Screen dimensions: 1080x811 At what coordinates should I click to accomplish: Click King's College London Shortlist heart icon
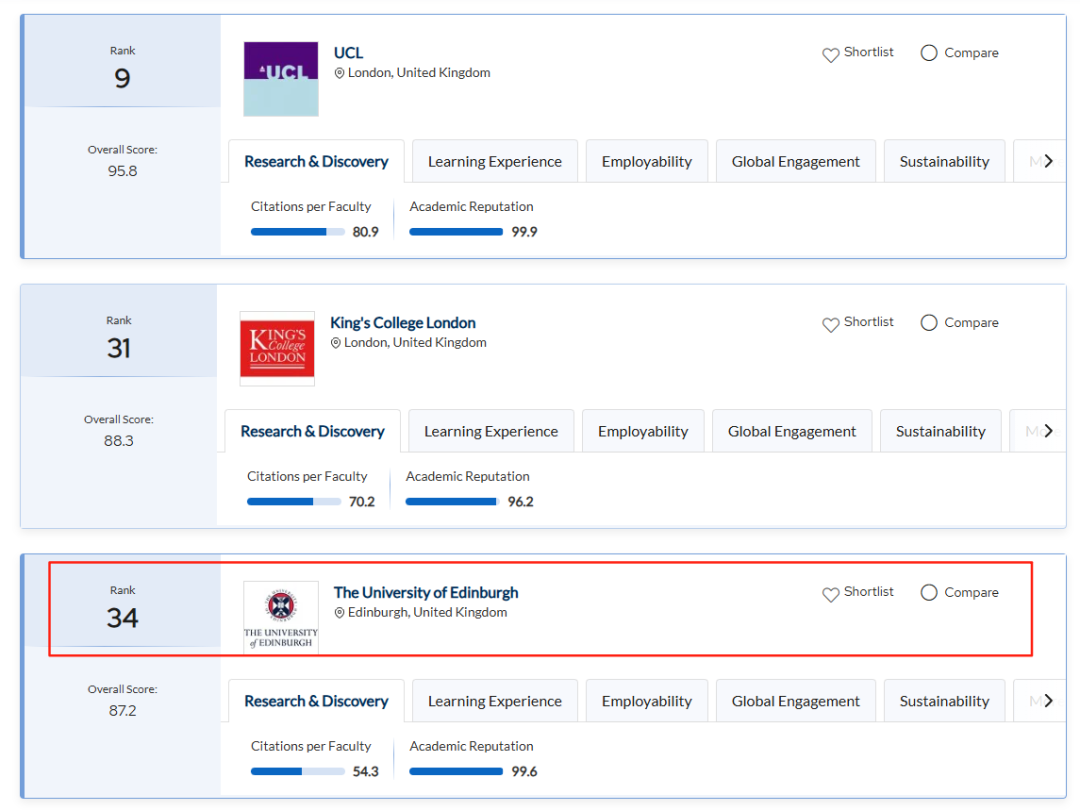click(831, 325)
